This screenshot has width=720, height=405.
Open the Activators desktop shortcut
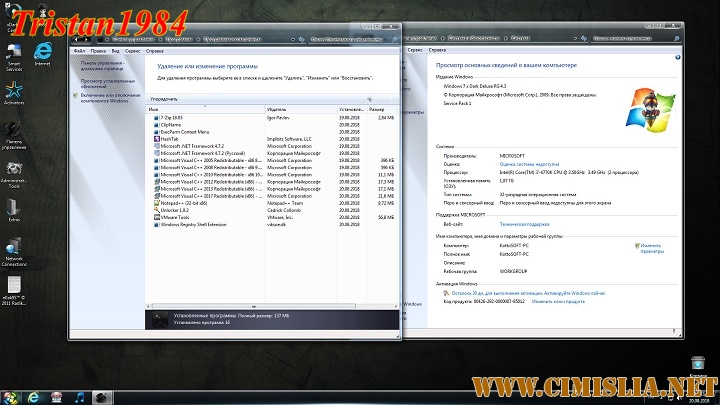(x=14, y=90)
